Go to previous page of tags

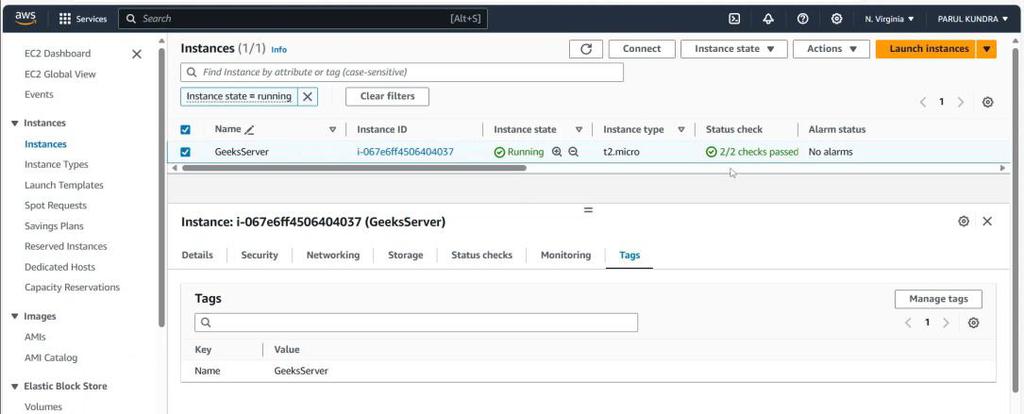click(908, 323)
